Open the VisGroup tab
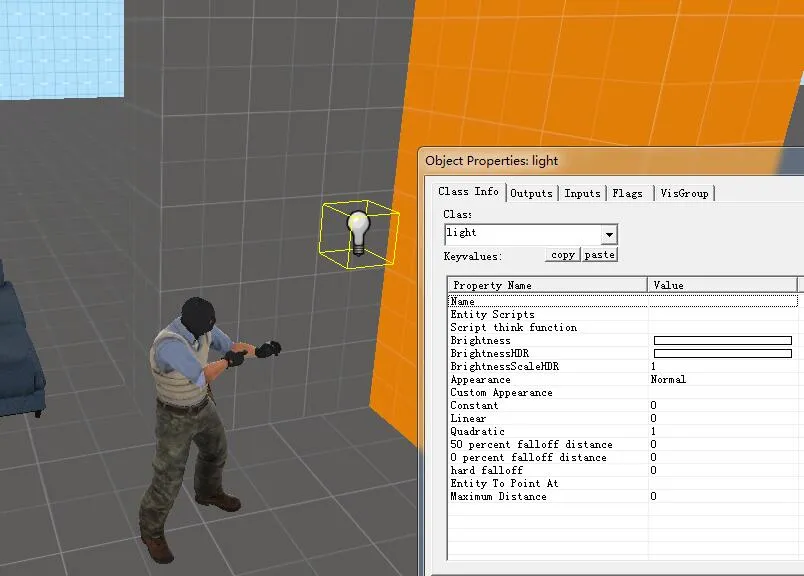Screen dimensions: 804x576 click(684, 193)
